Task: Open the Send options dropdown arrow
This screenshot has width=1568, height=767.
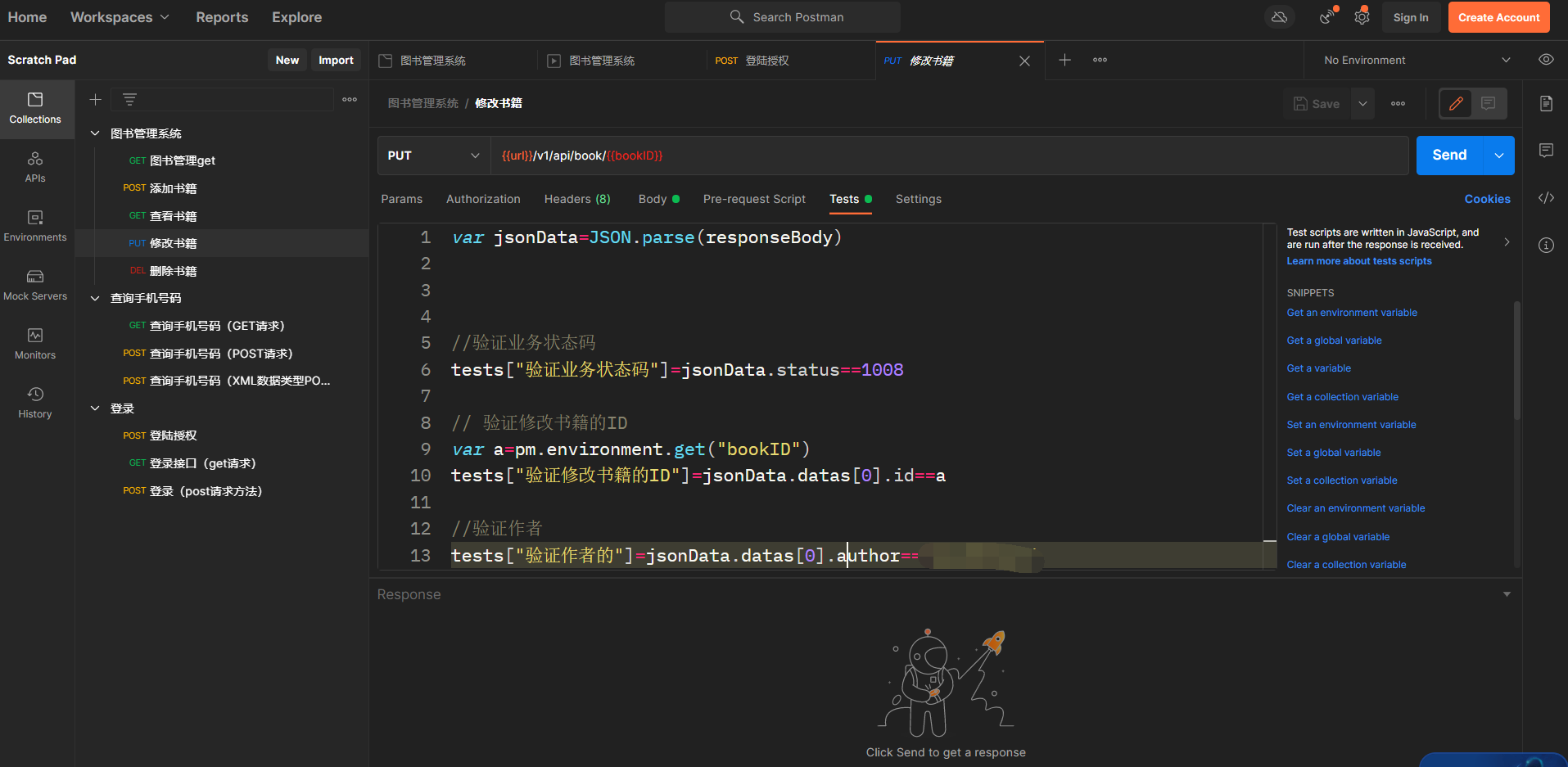Action: (x=1499, y=156)
